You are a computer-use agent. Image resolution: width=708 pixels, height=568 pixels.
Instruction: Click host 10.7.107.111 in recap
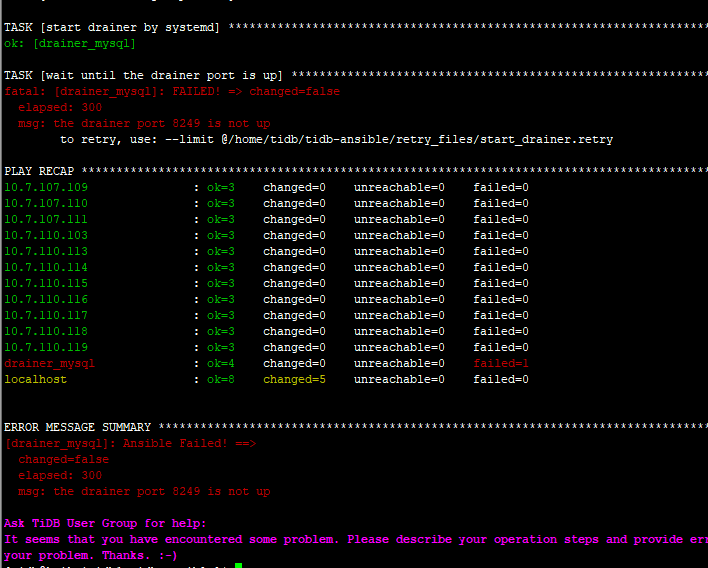point(46,219)
